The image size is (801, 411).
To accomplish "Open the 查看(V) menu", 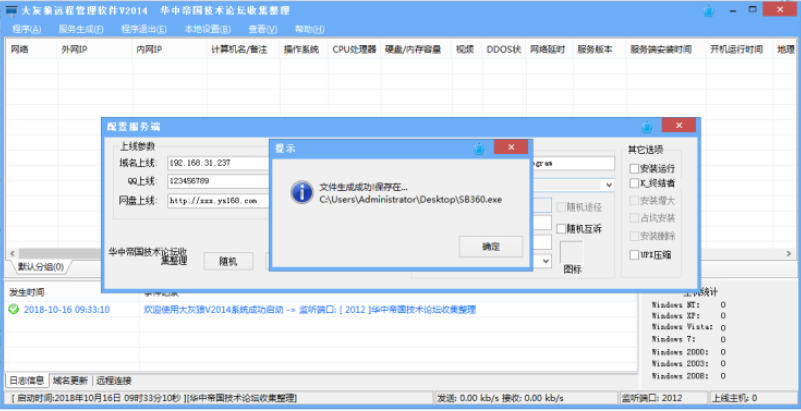I will [x=263, y=29].
